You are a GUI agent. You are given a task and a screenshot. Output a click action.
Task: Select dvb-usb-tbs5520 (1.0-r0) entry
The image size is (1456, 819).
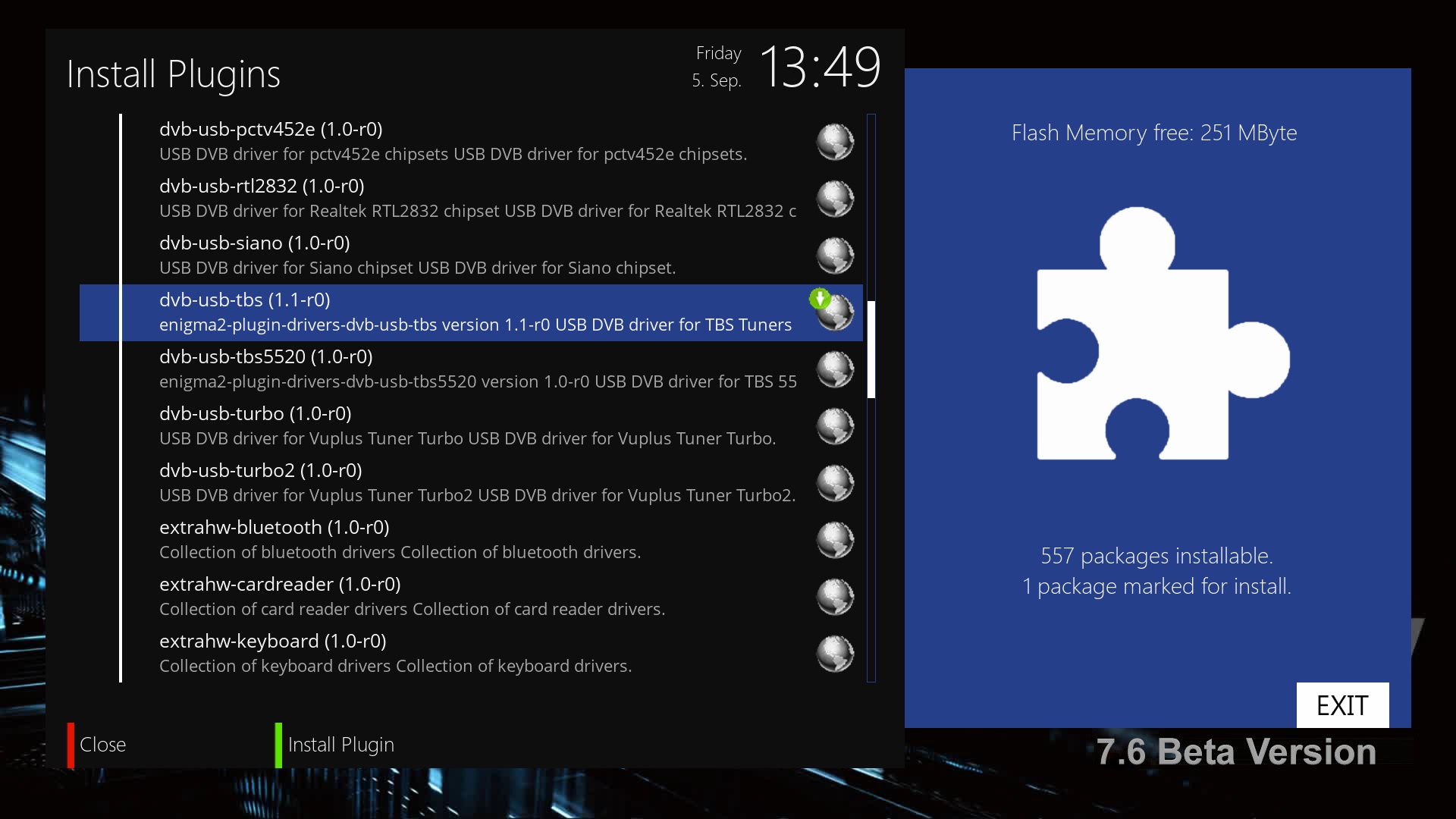coord(471,369)
